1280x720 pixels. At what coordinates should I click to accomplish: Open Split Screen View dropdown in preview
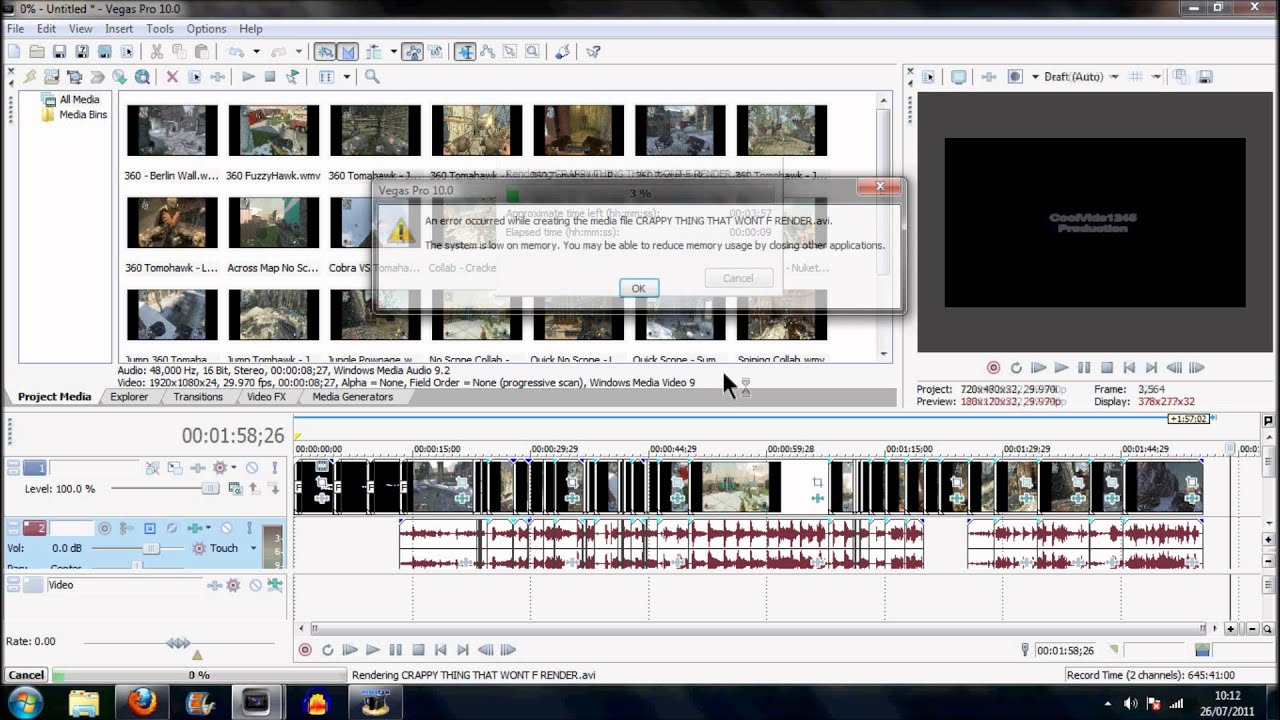pos(1035,76)
